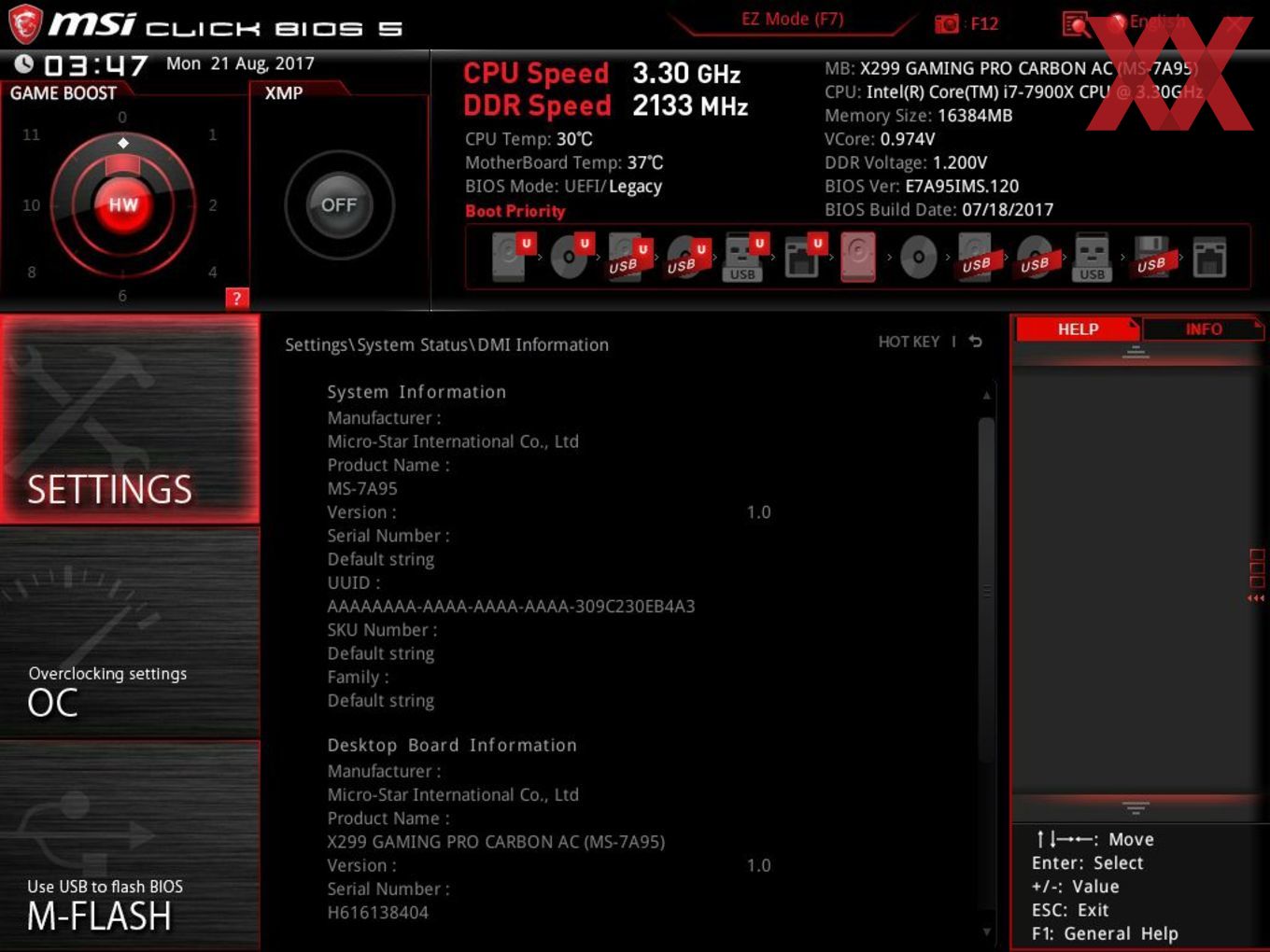Click the Desktop Board Information heading
Viewport: 1270px width, 952px height.
[x=452, y=745]
